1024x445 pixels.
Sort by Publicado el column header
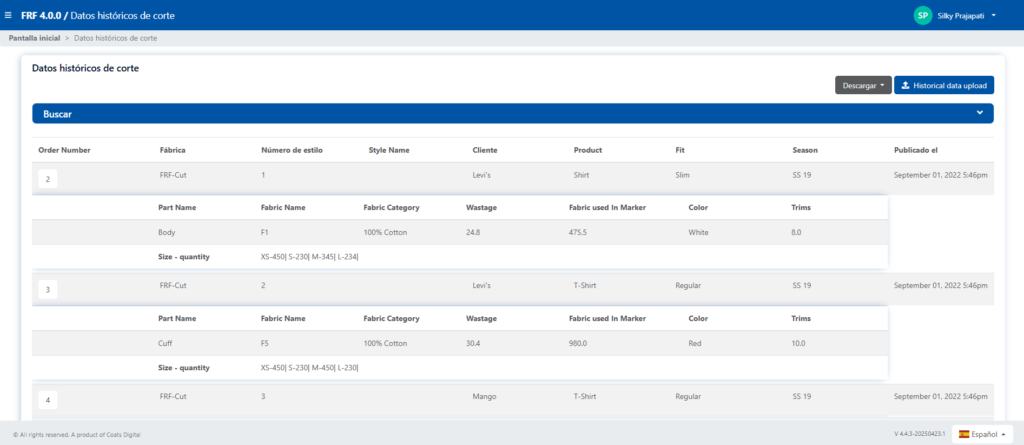(916, 150)
